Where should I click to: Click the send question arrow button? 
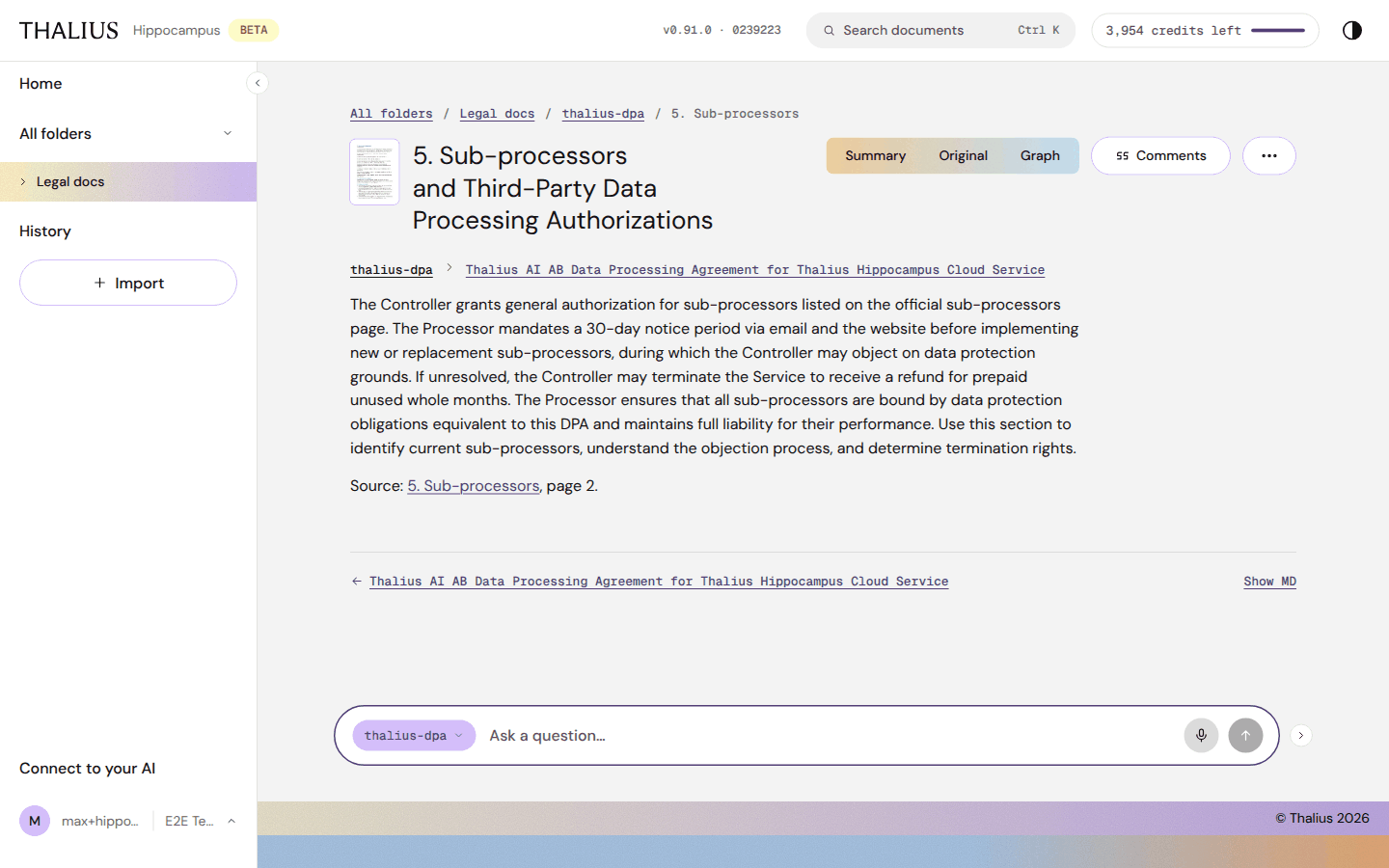(1245, 735)
